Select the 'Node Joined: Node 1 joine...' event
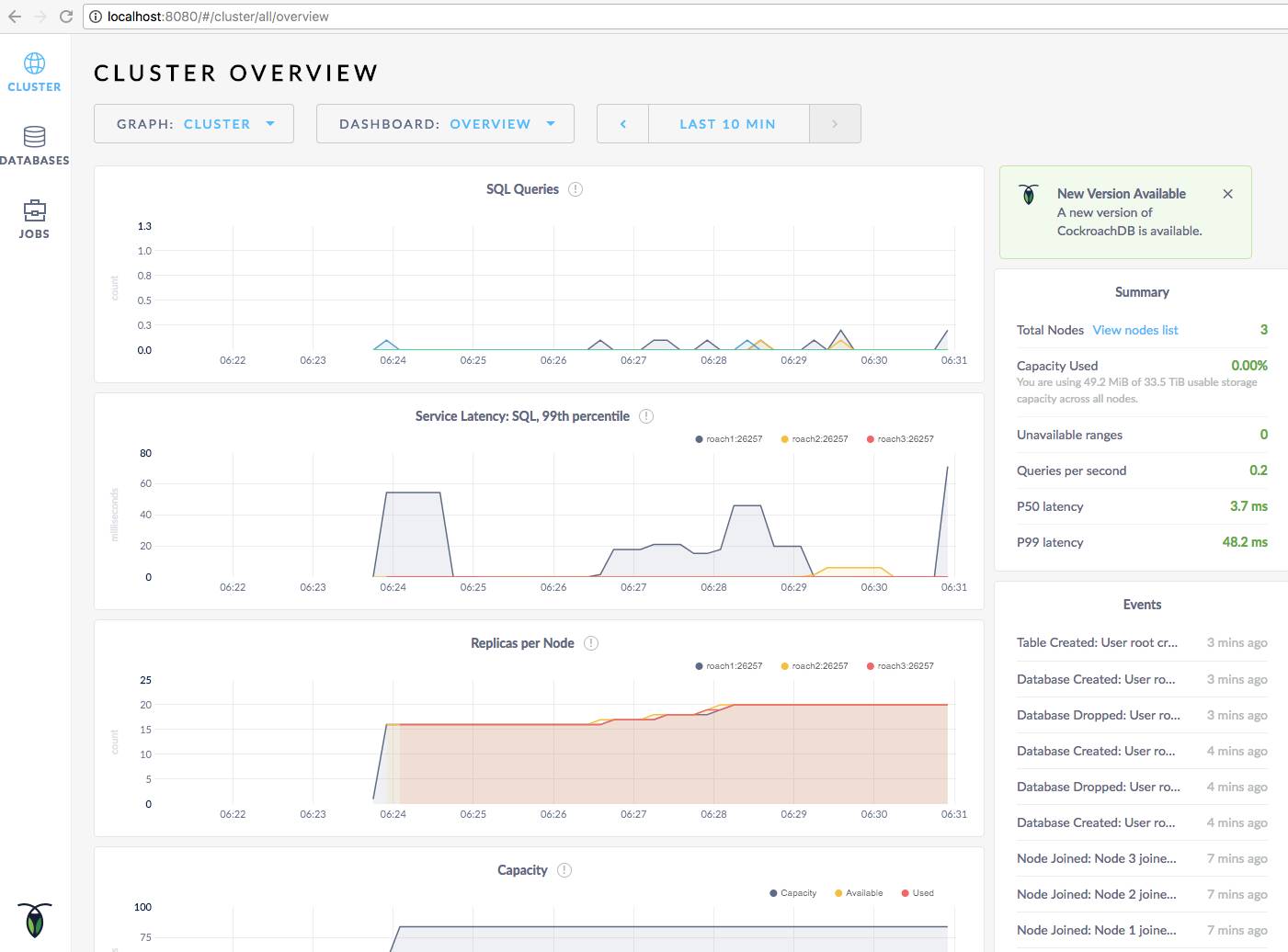The height and width of the screenshot is (952, 1288). (x=1142, y=930)
